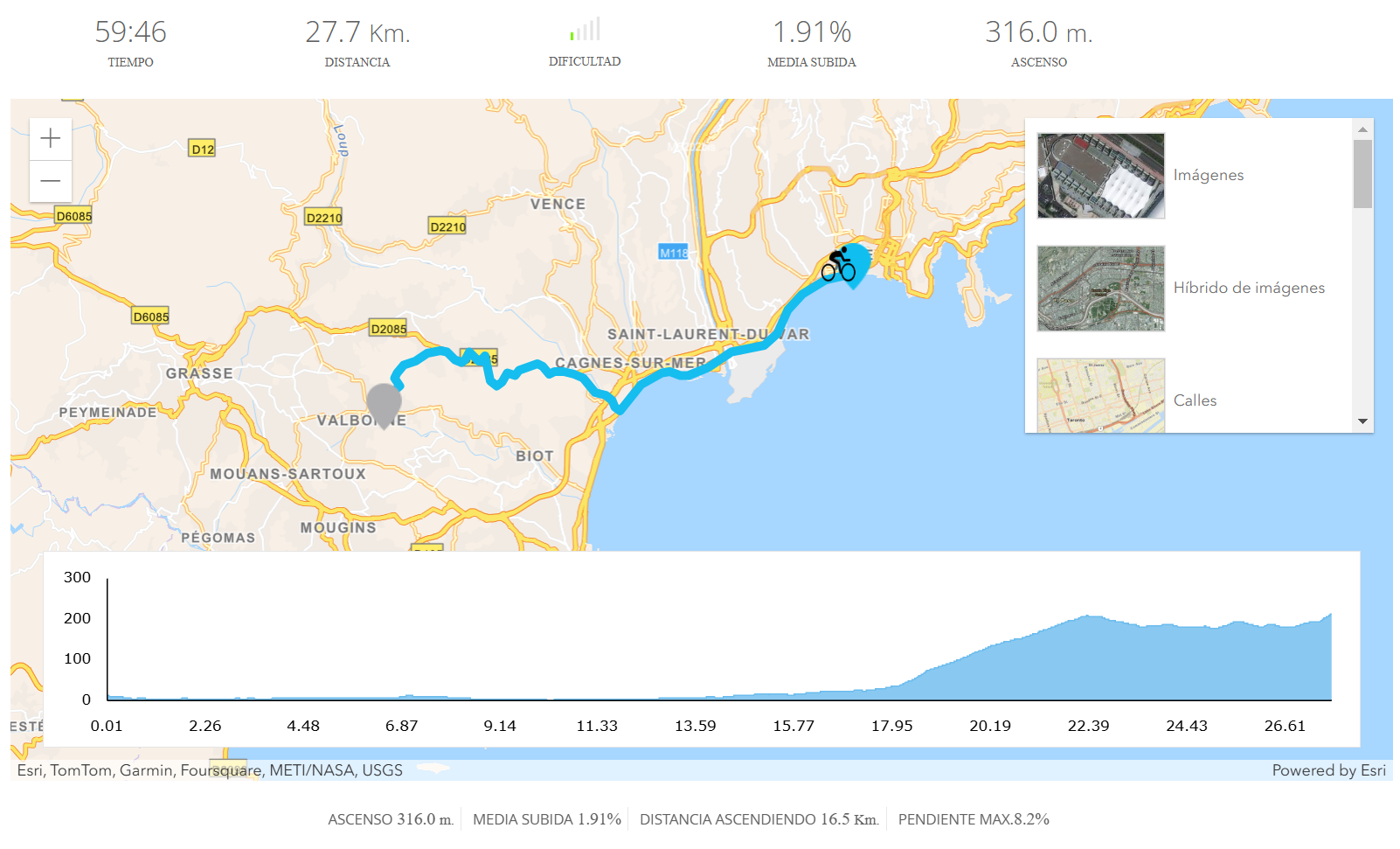Click the down arrow in the basemap panel
The height and width of the screenshot is (849, 1400).
pos(1363,421)
